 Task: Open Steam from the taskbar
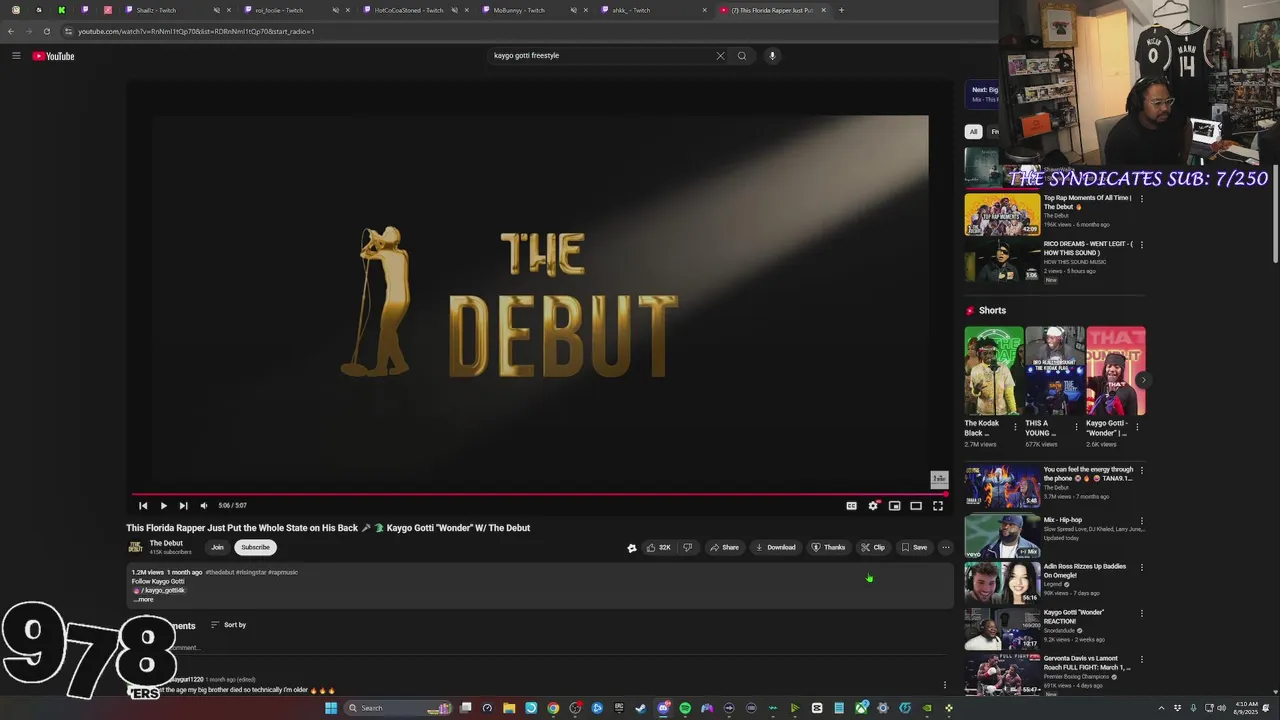tap(641, 708)
